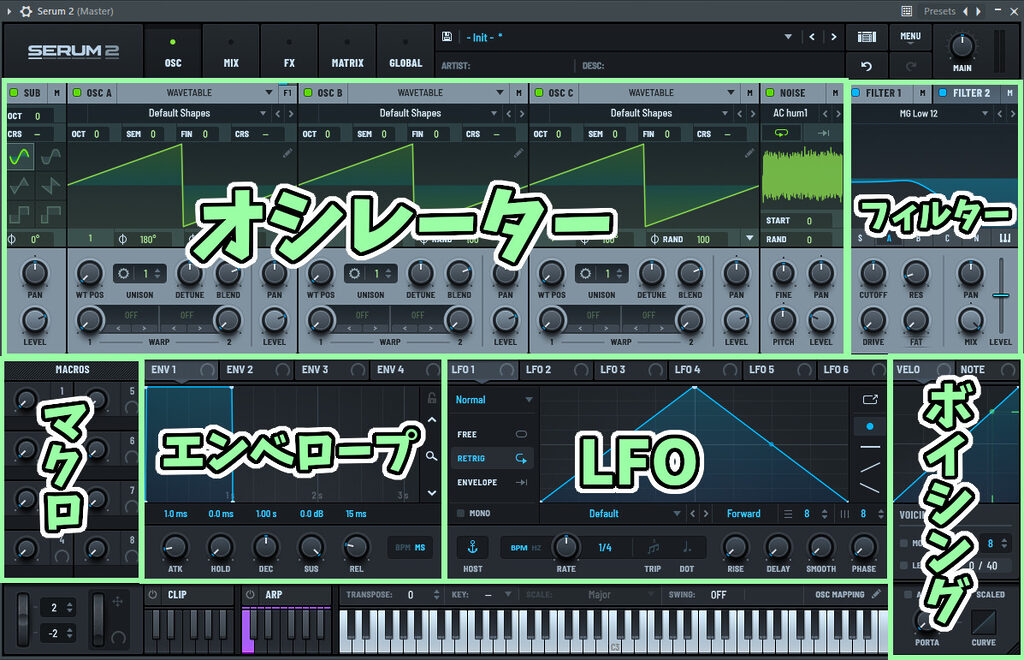Toggle the FILTER 1 enable switch
The height and width of the screenshot is (660, 1024).
(x=856, y=93)
